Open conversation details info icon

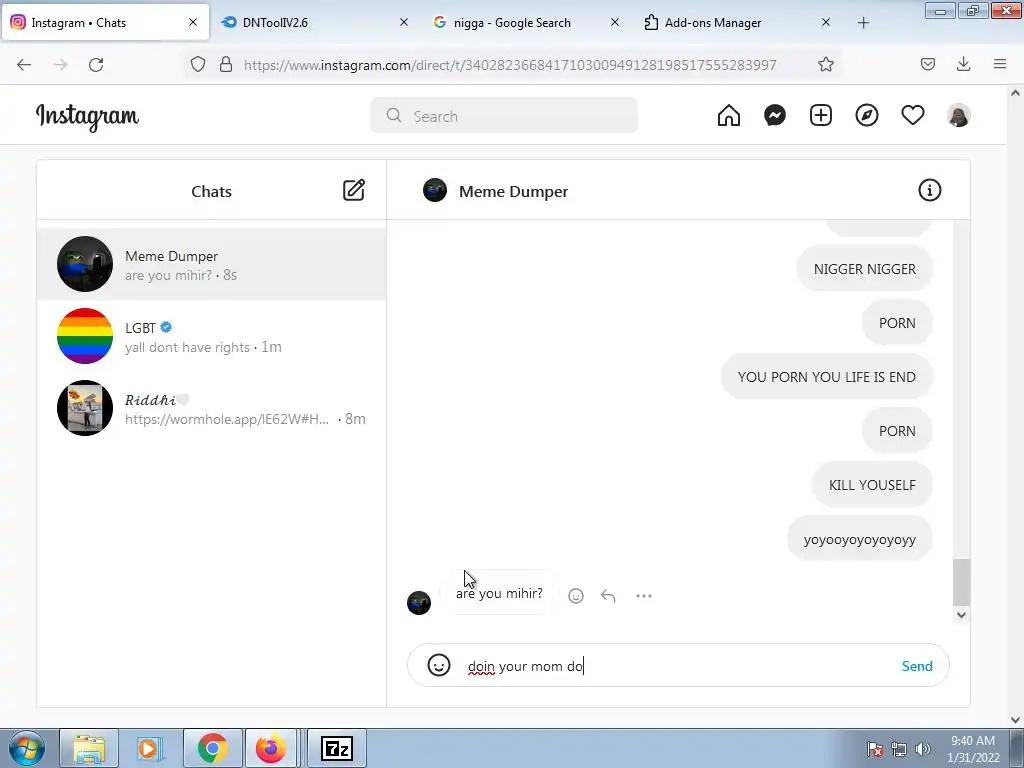(x=929, y=190)
